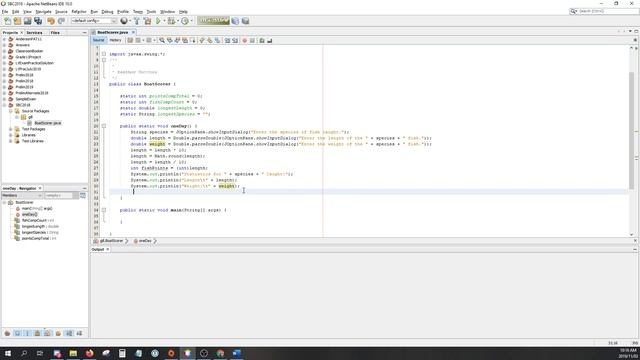The image size is (640, 360).
Task: Click the New File toolbar icon
Action: pyautogui.click(x=7, y=21)
